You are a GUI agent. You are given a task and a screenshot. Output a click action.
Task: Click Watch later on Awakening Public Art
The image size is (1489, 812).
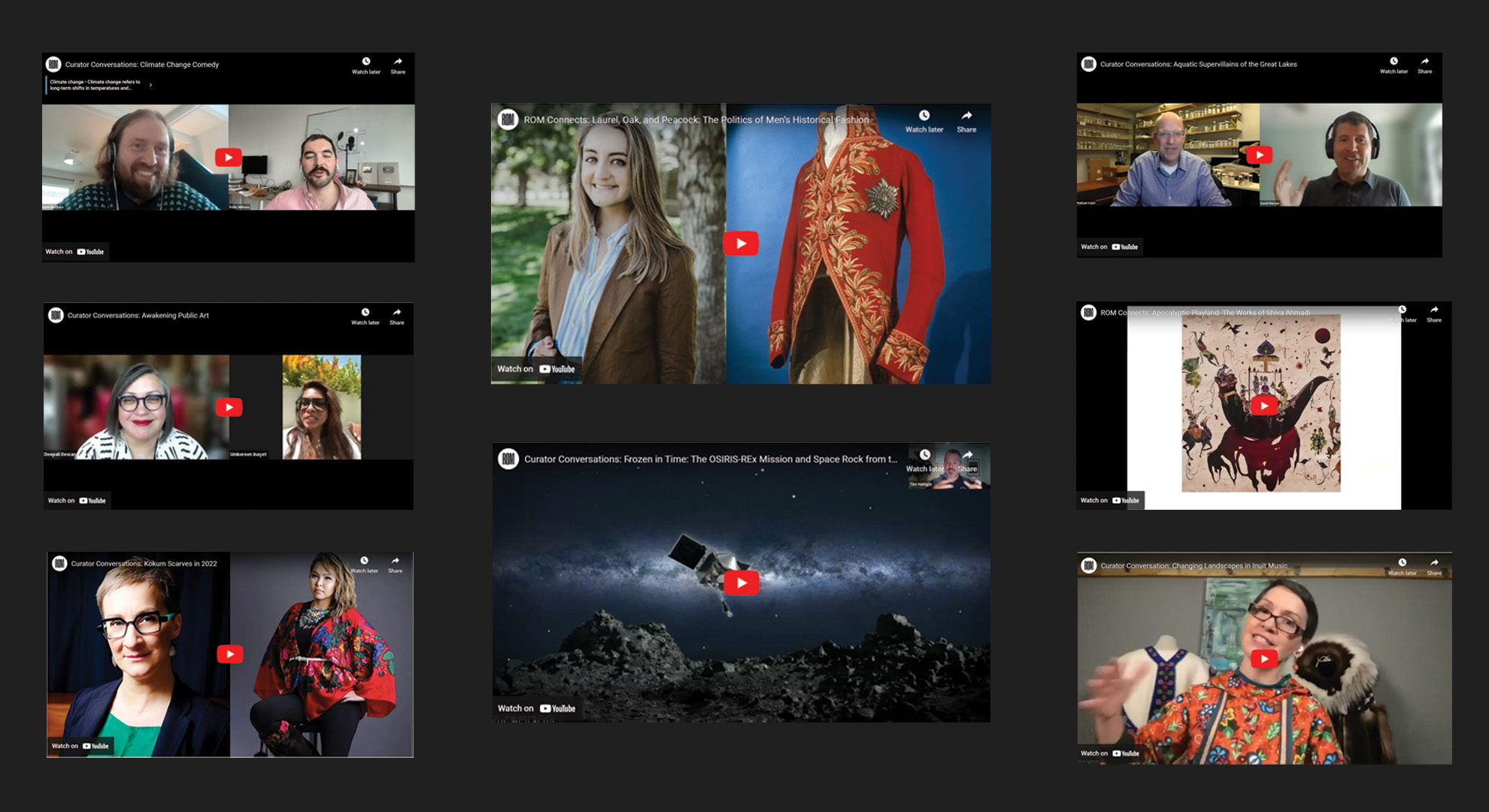(365, 317)
